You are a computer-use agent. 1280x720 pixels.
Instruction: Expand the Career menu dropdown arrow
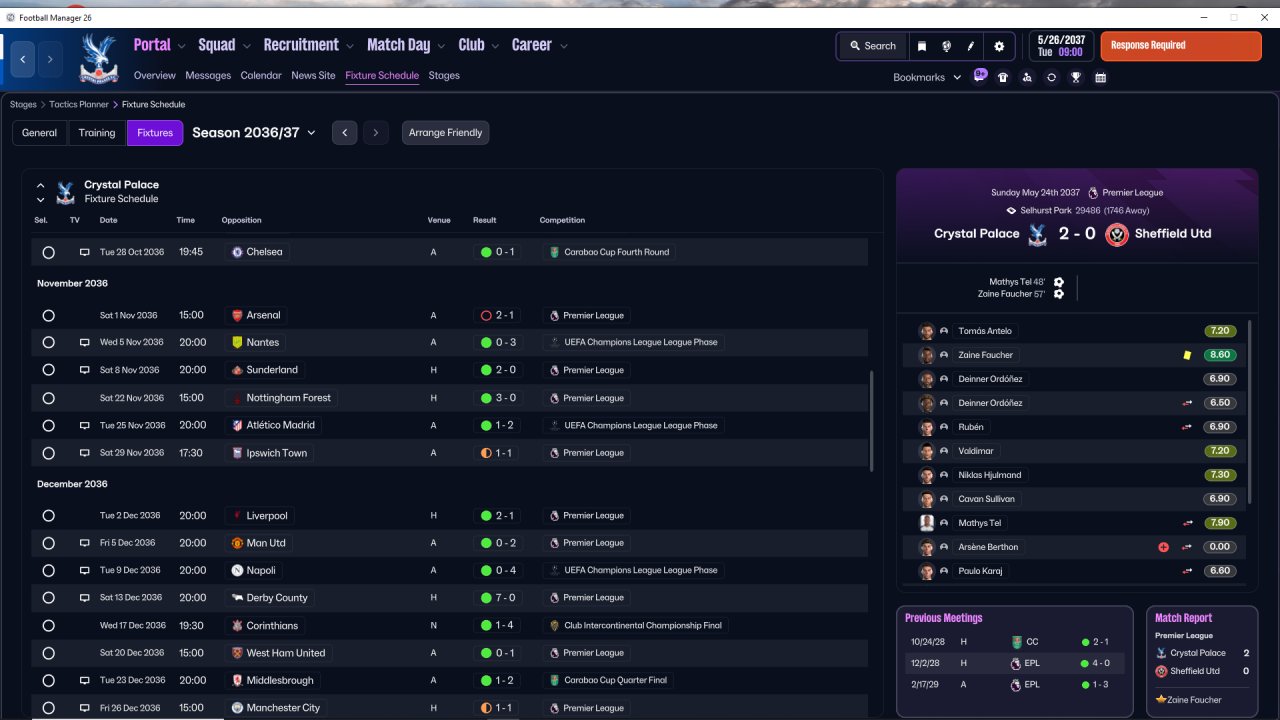point(564,46)
